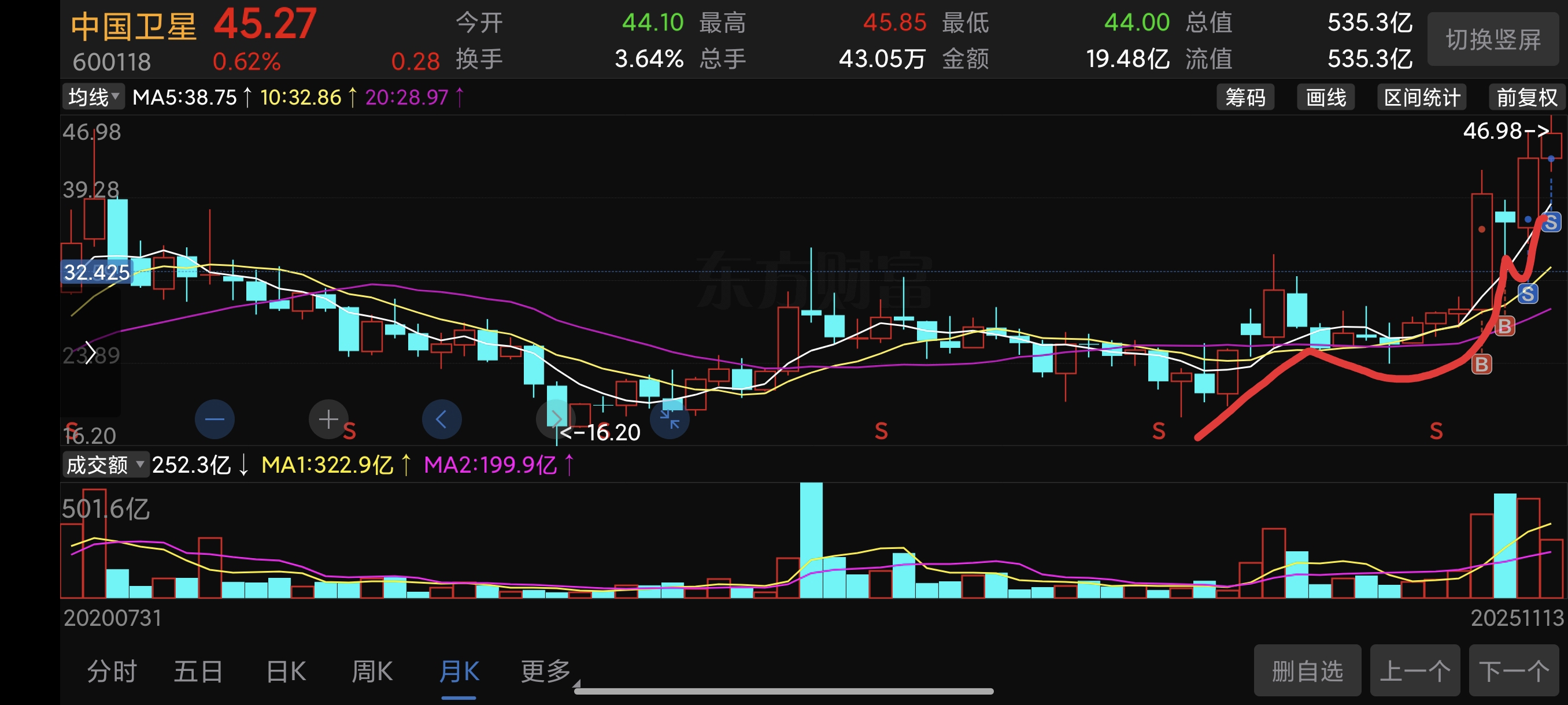Switch to the 日K tab
This screenshot has height=705, width=1568.
pyautogui.click(x=286, y=671)
